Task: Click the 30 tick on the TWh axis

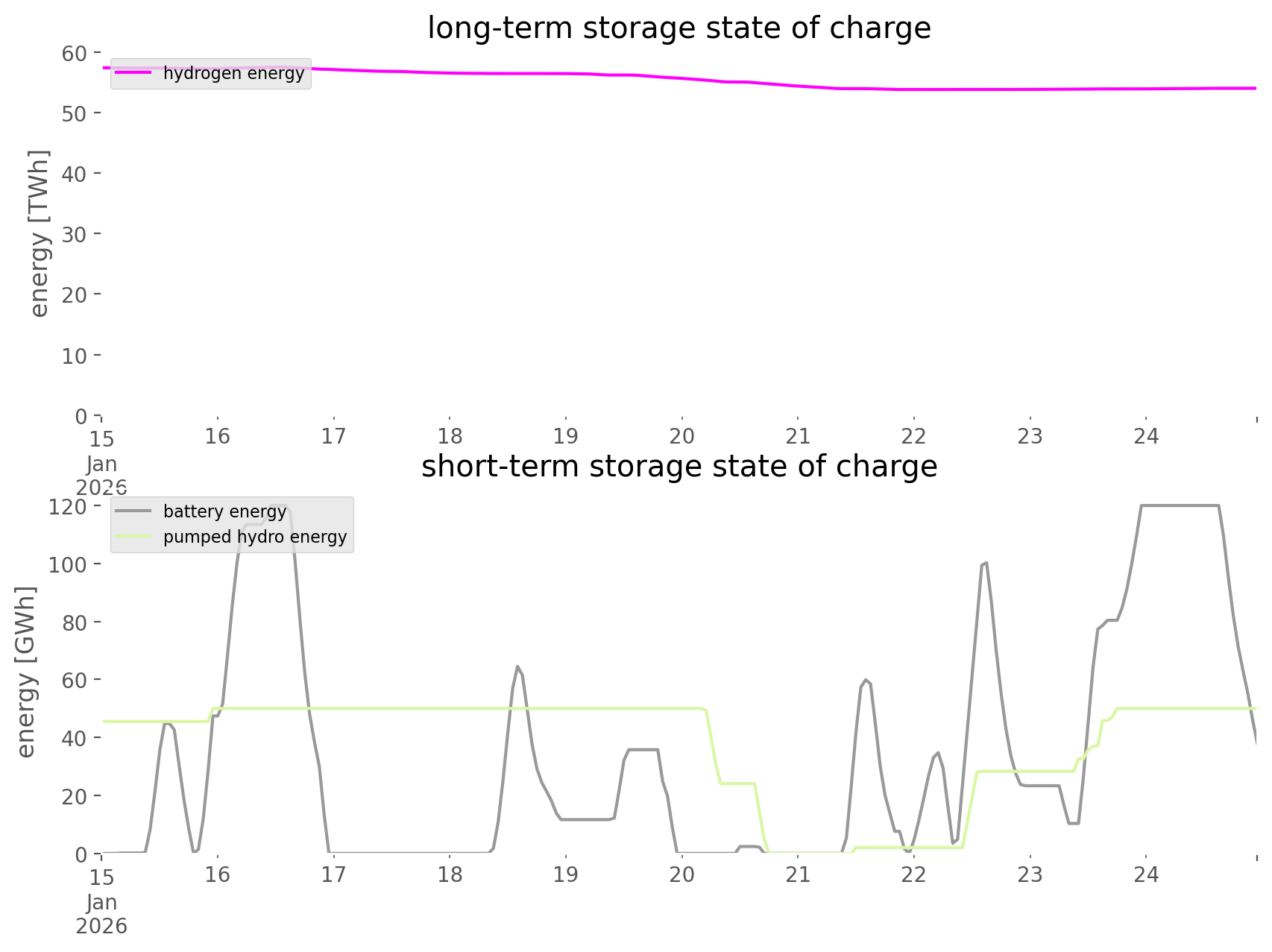Action: [75, 234]
